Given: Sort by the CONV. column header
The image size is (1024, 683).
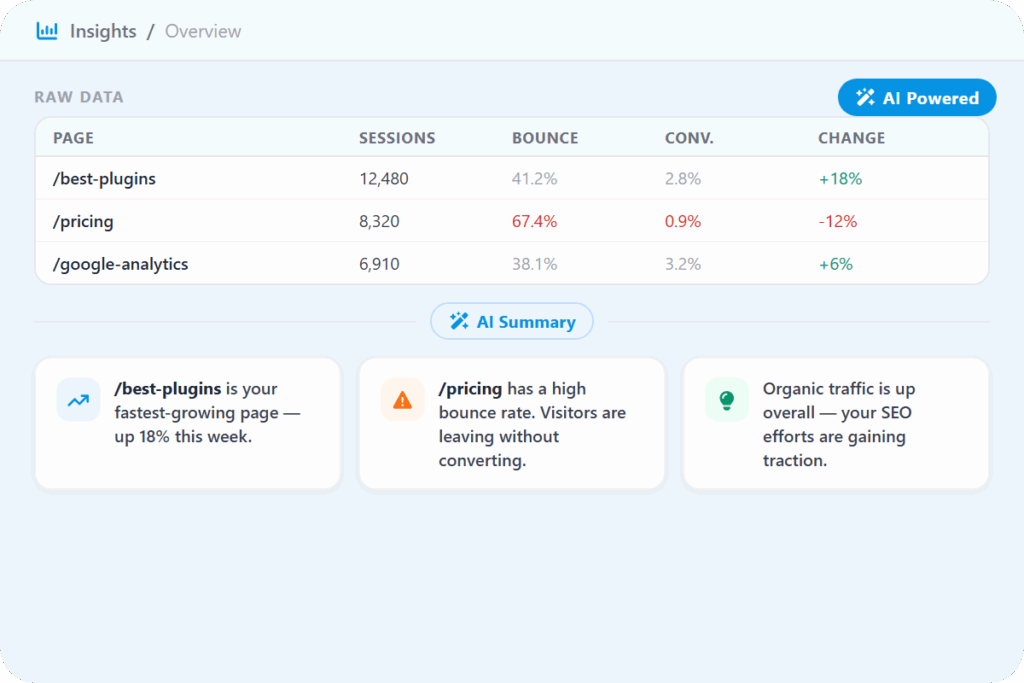Looking at the screenshot, I should [x=689, y=138].
